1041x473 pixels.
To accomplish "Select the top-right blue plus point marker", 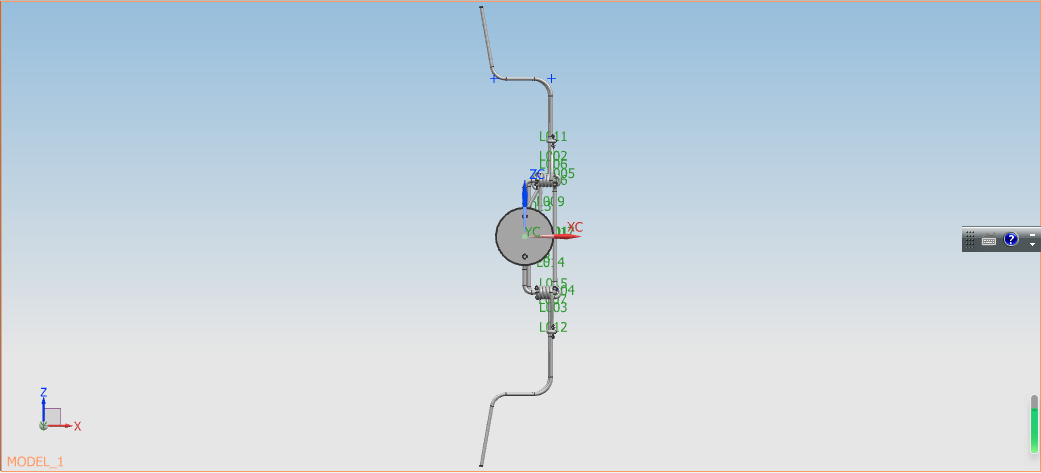I will [551, 78].
